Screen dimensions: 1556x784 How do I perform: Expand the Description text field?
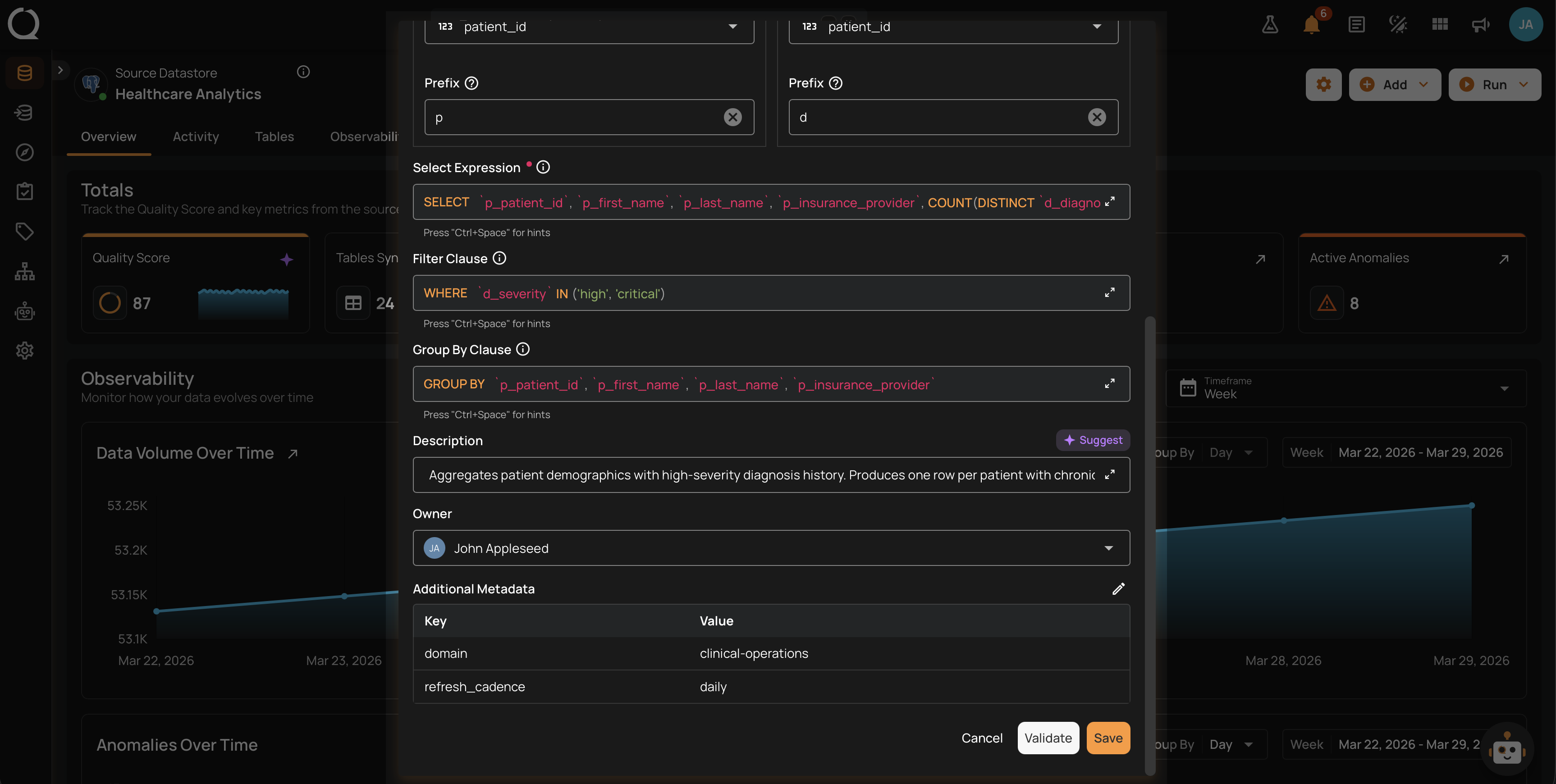click(1110, 475)
